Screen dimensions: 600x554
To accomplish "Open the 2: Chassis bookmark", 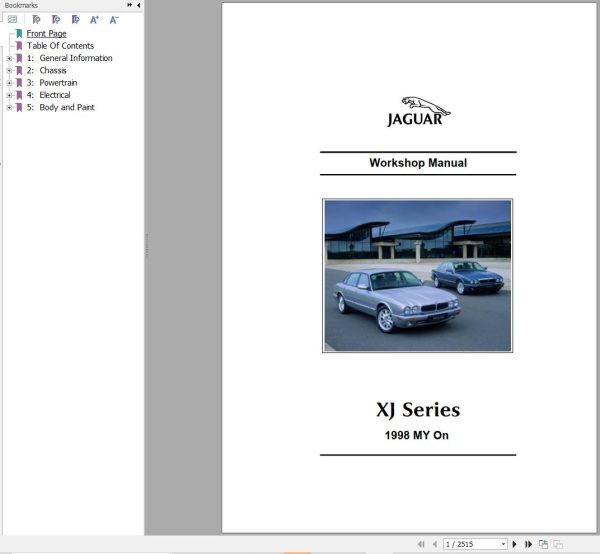I will coord(46,70).
